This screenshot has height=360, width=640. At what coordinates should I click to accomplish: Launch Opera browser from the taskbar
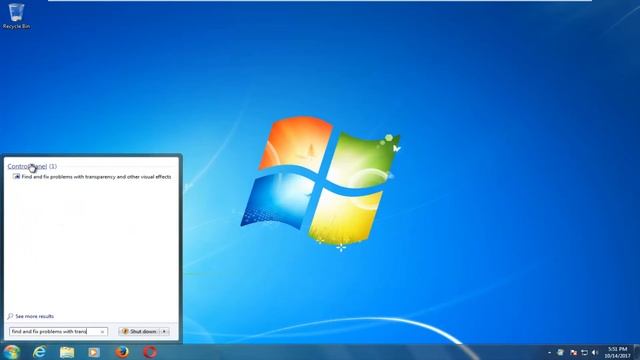(x=149, y=352)
